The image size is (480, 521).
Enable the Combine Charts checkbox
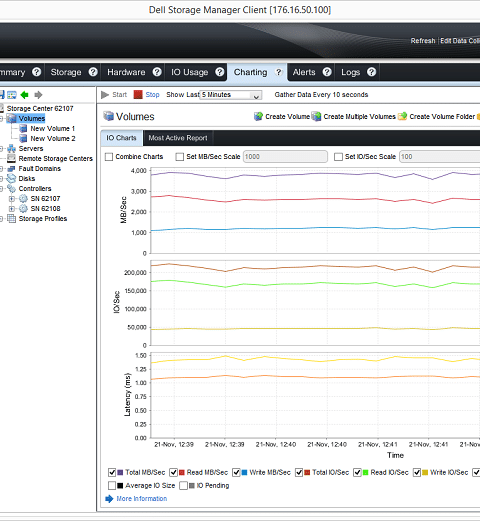click(x=109, y=157)
